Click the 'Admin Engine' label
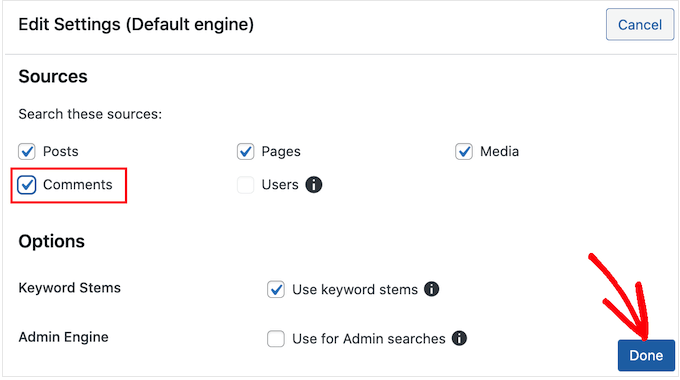This screenshot has width=680, height=380. pos(63,337)
